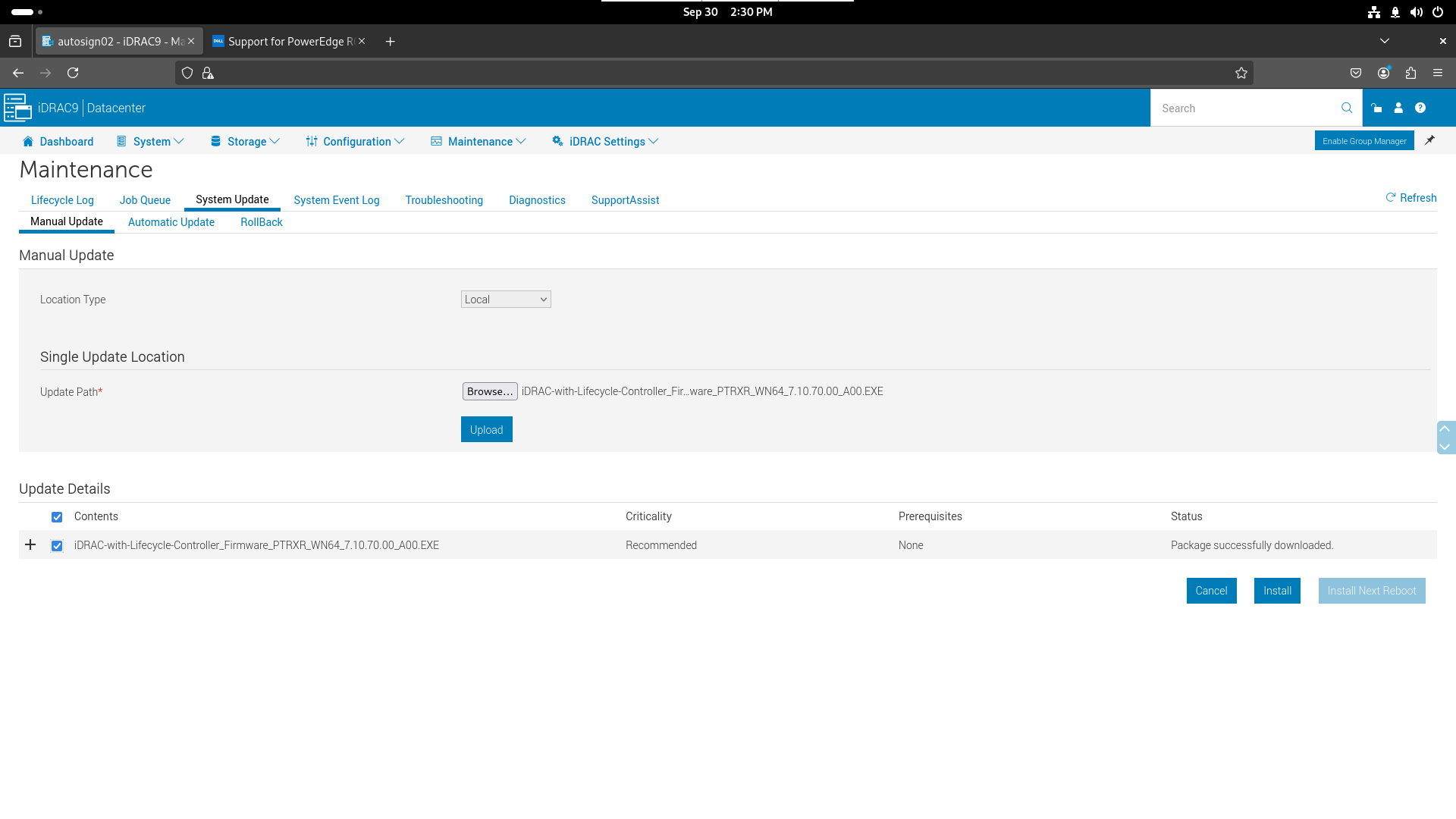Click Enable Group Manager button
Screen dimensions: 1456x819
[x=1364, y=140]
